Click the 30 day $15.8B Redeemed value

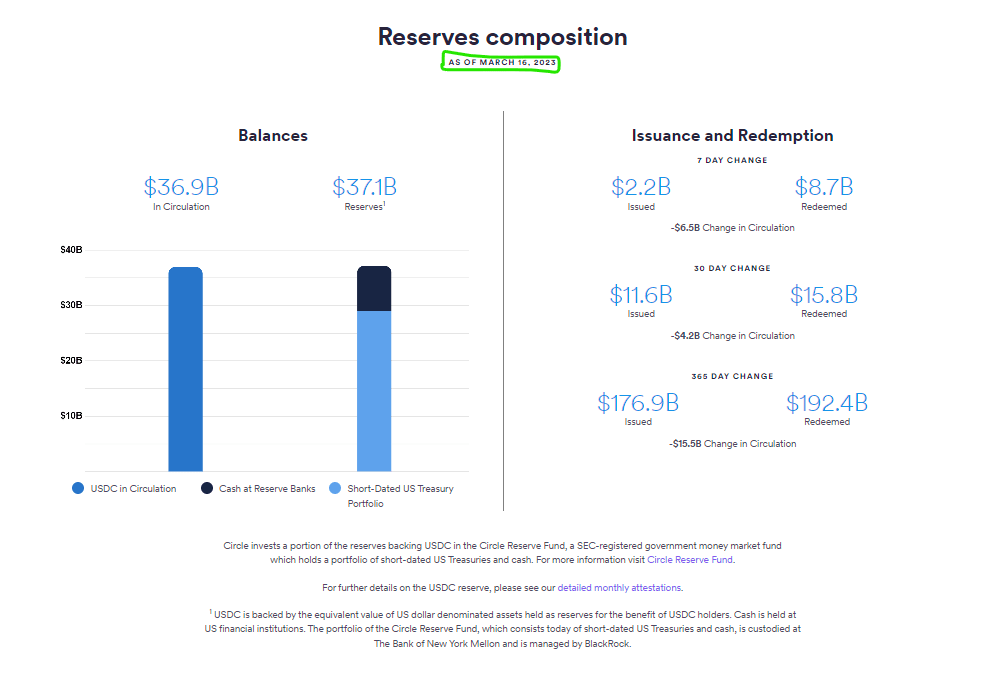(824, 295)
